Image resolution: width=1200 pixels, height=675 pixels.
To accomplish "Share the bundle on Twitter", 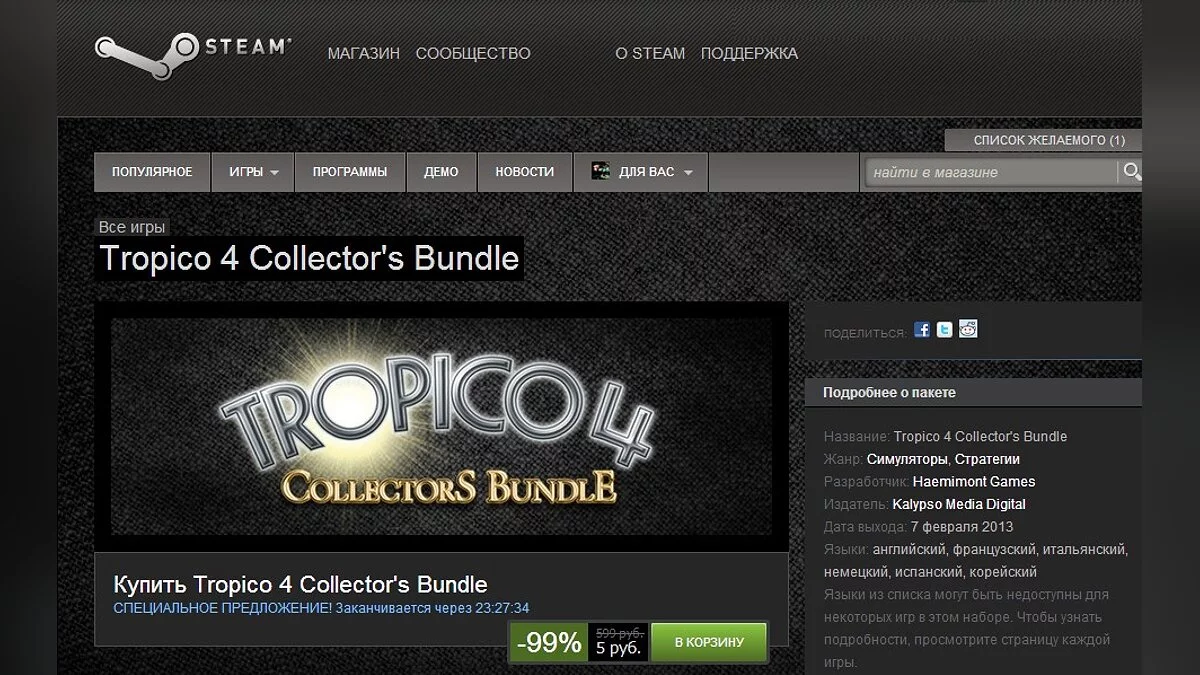I will pyautogui.click(x=945, y=330).
